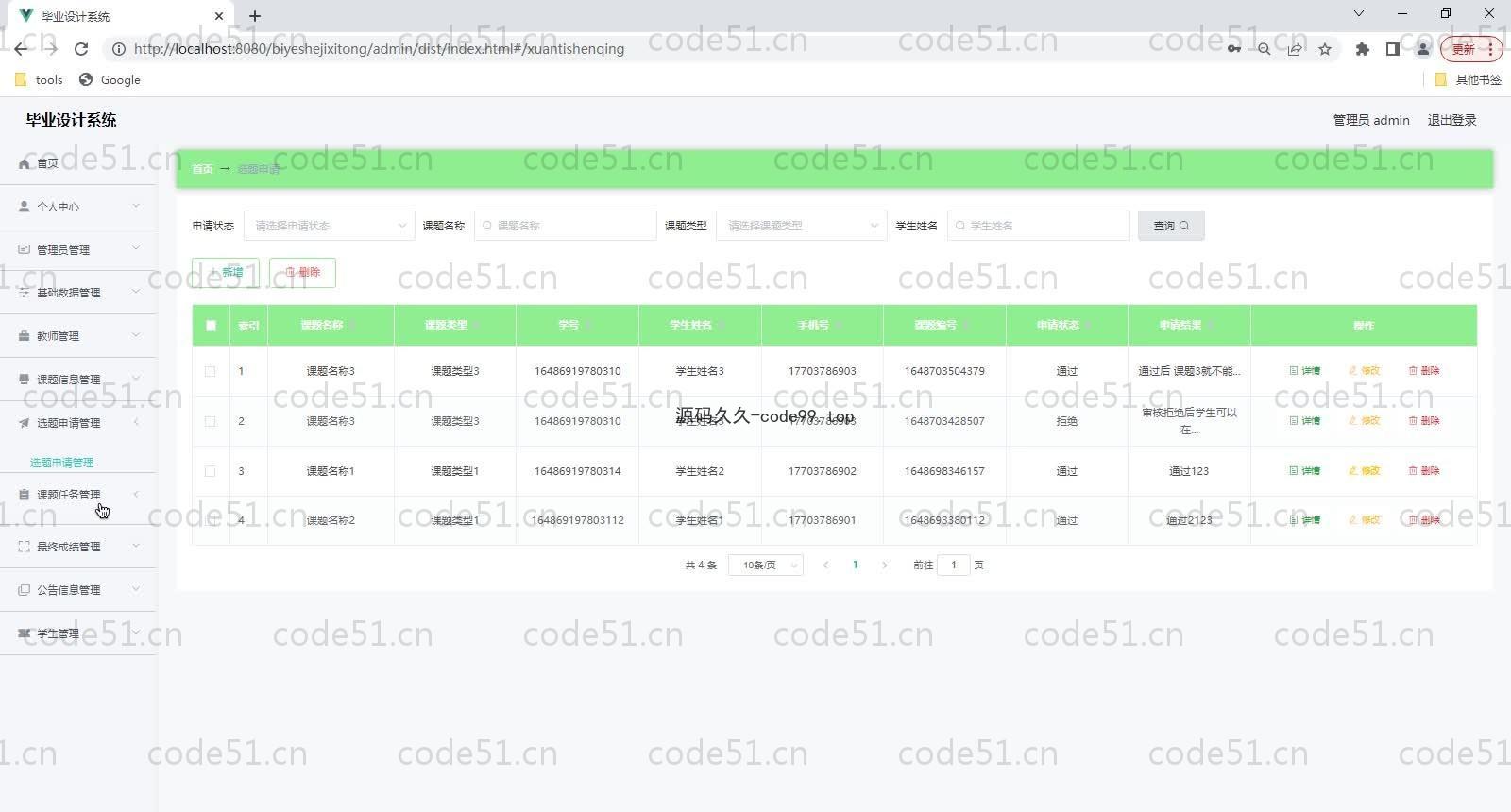Click 修改 for row 4 (课题名称2)

pos(1365,520)
